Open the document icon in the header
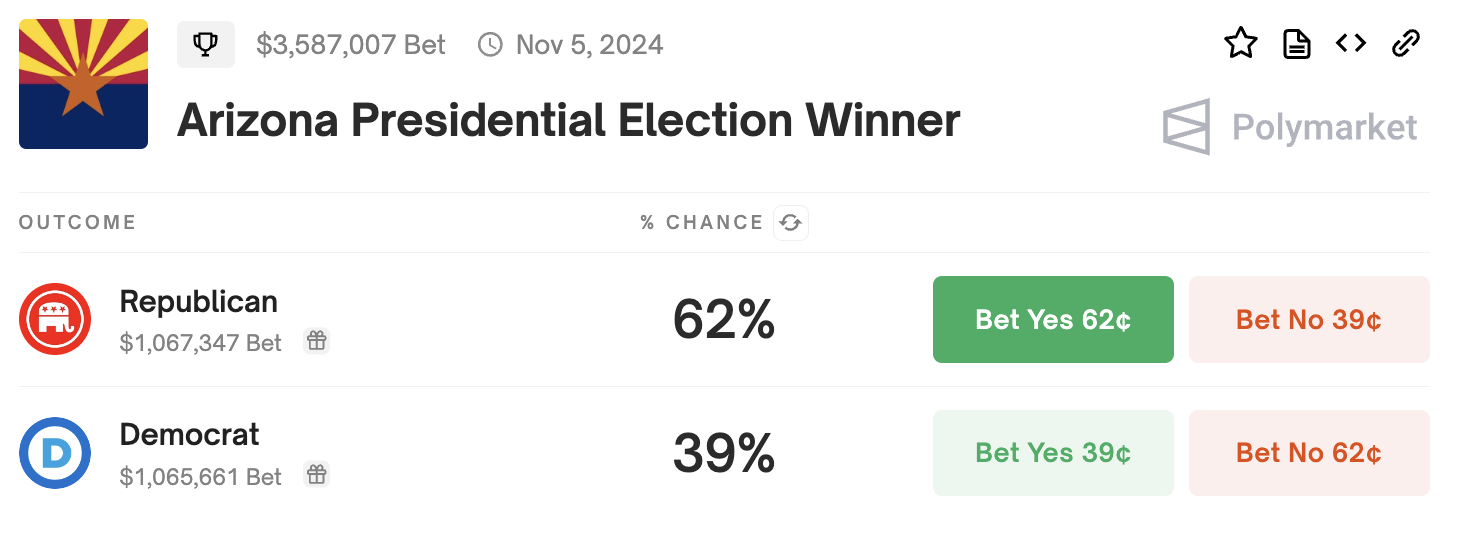This screenshot has height=534, width=1460. (x=1297, y=44)
